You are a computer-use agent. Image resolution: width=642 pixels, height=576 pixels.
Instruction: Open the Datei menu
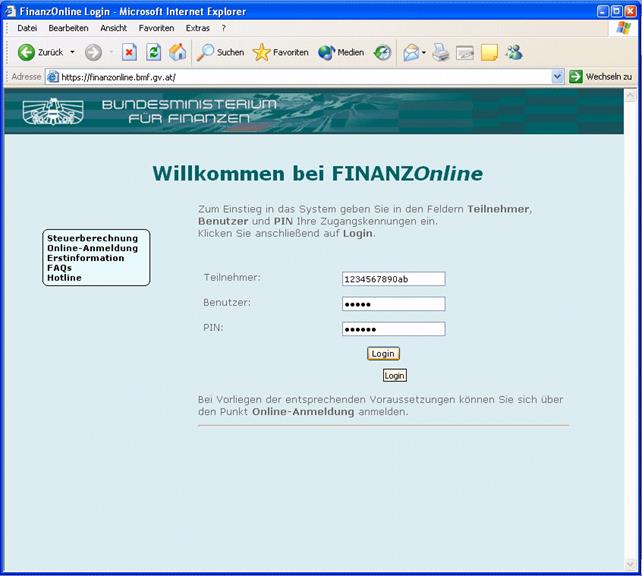(x=27, y=28)
